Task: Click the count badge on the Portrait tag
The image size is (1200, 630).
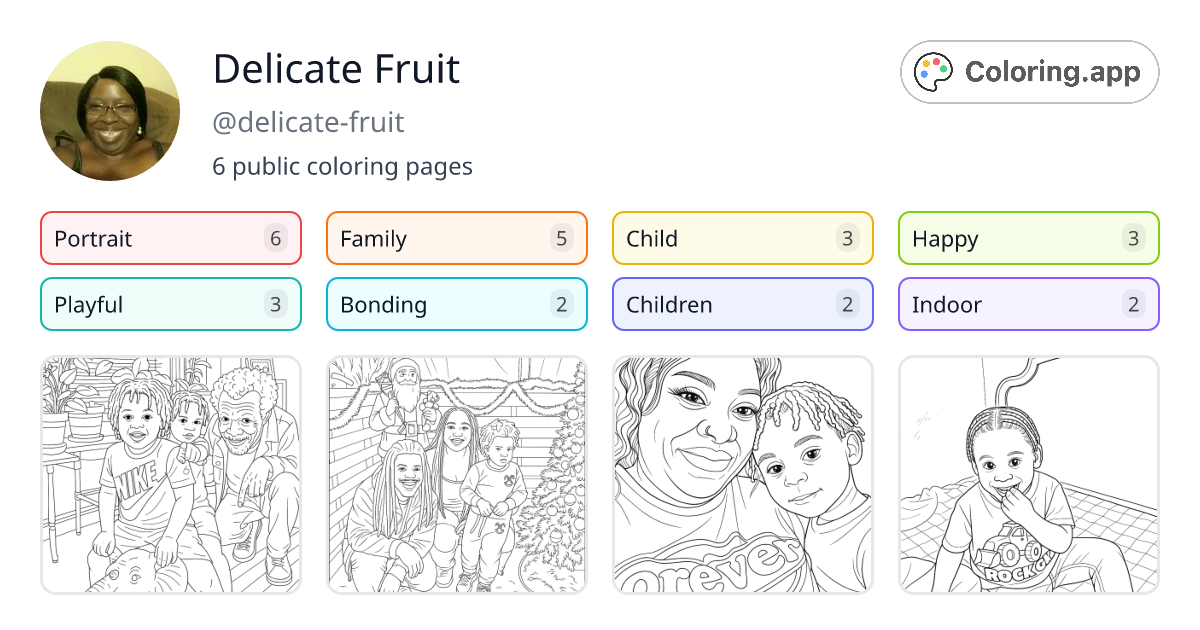Action: click(276, 238)
